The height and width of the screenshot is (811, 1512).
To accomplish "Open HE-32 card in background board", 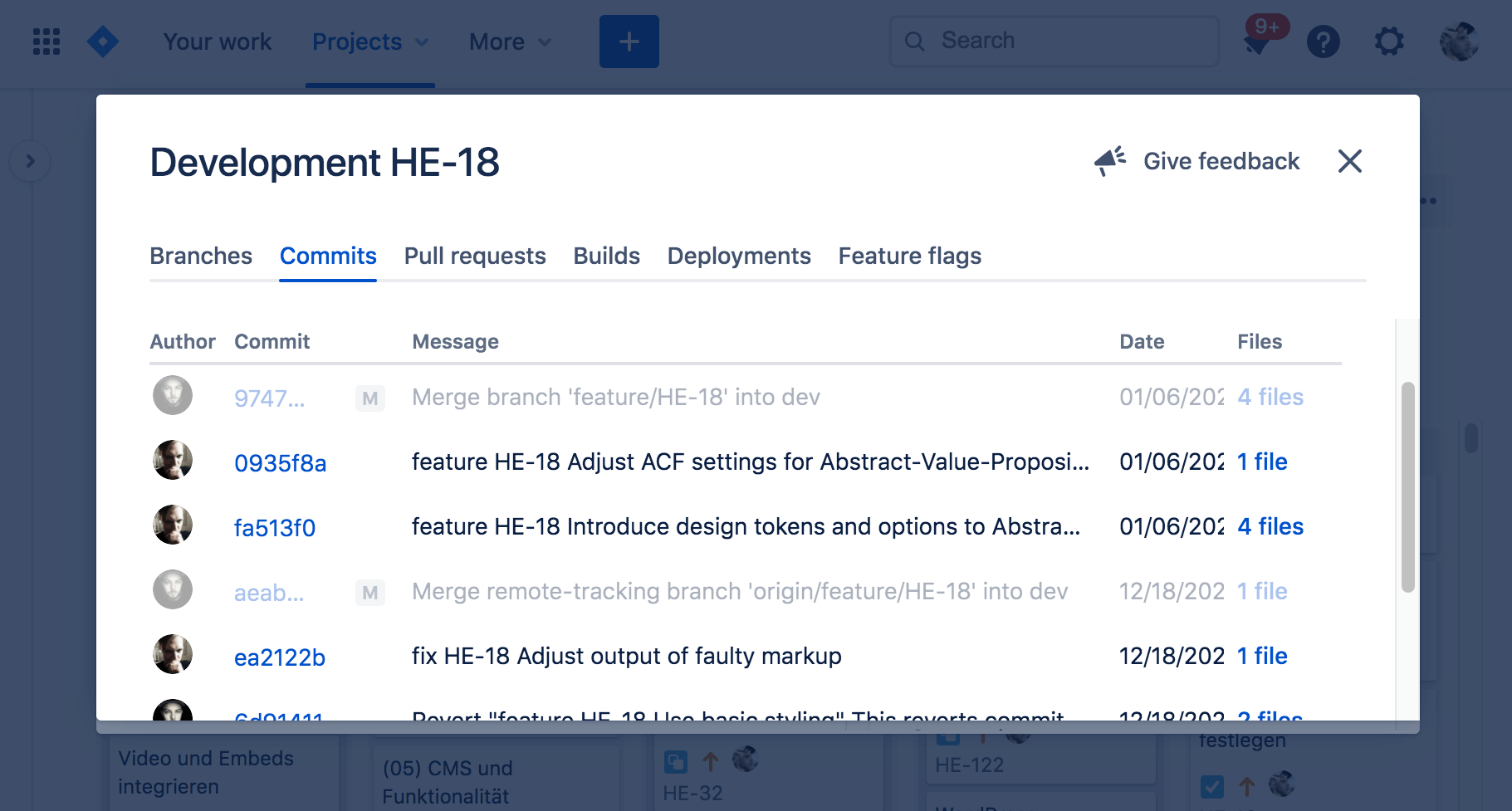I will coord(692,793).
